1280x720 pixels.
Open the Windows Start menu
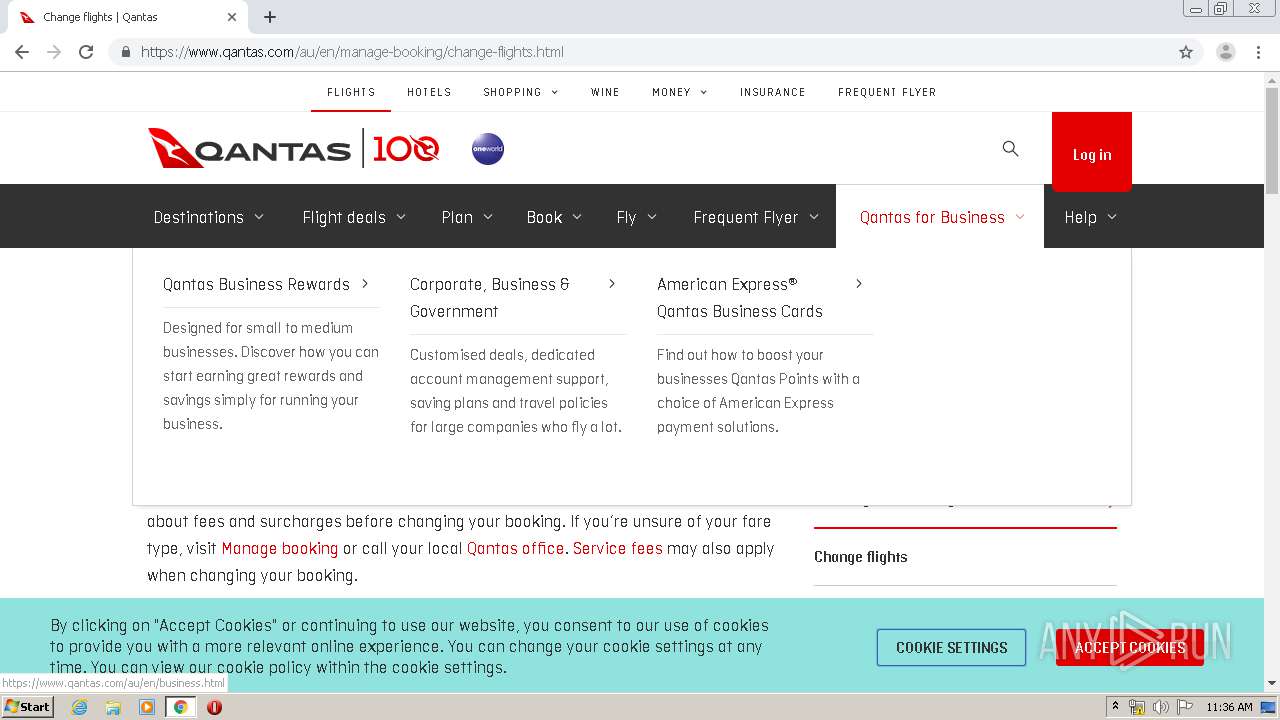[x=28, y=707]
